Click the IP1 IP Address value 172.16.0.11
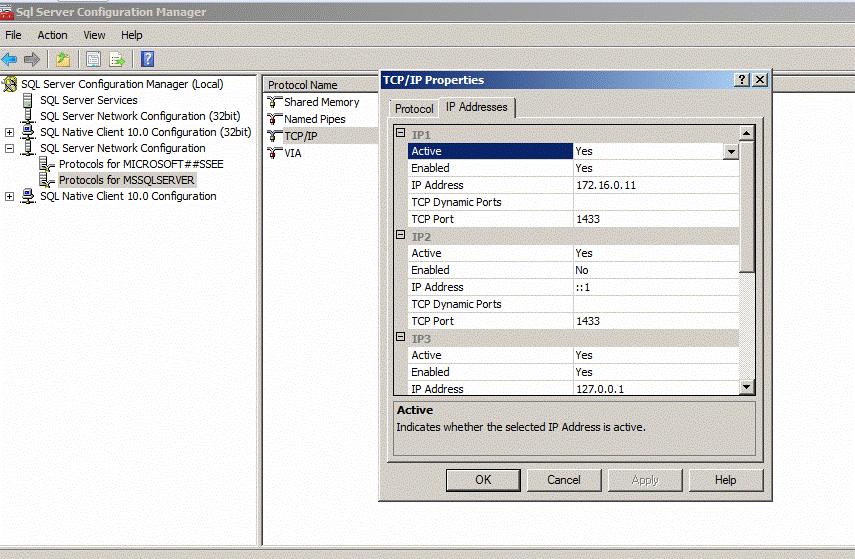This screenshot has width=855, height=559. click(656, 185)
